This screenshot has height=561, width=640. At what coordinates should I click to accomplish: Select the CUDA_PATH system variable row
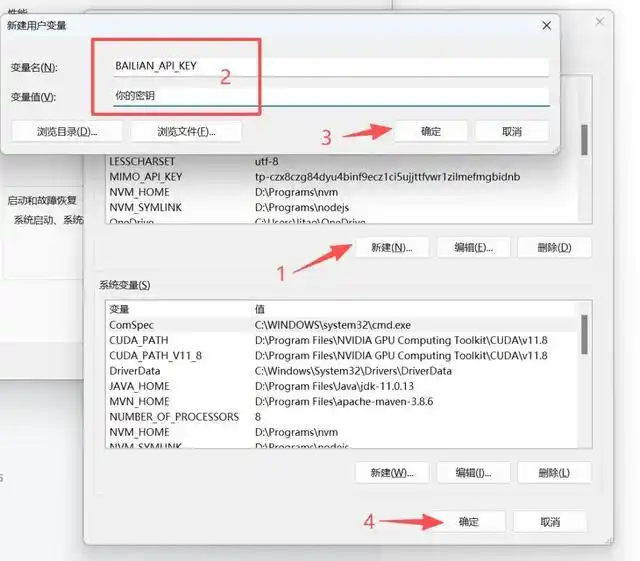pyautogui.click(x=342, y=340)
